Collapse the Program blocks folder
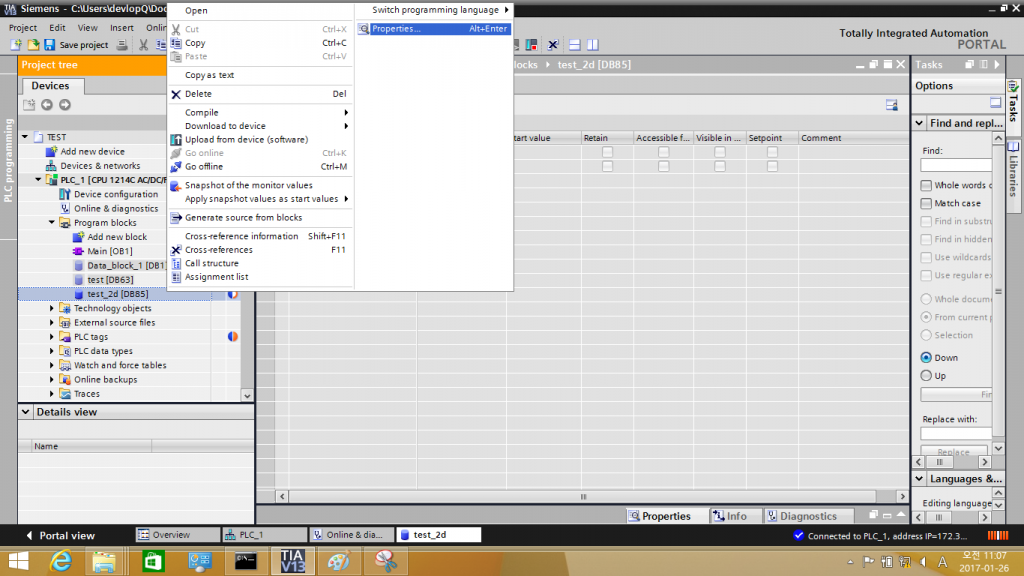The width and height of the screenshot is (1024, 576). [52, 223]
